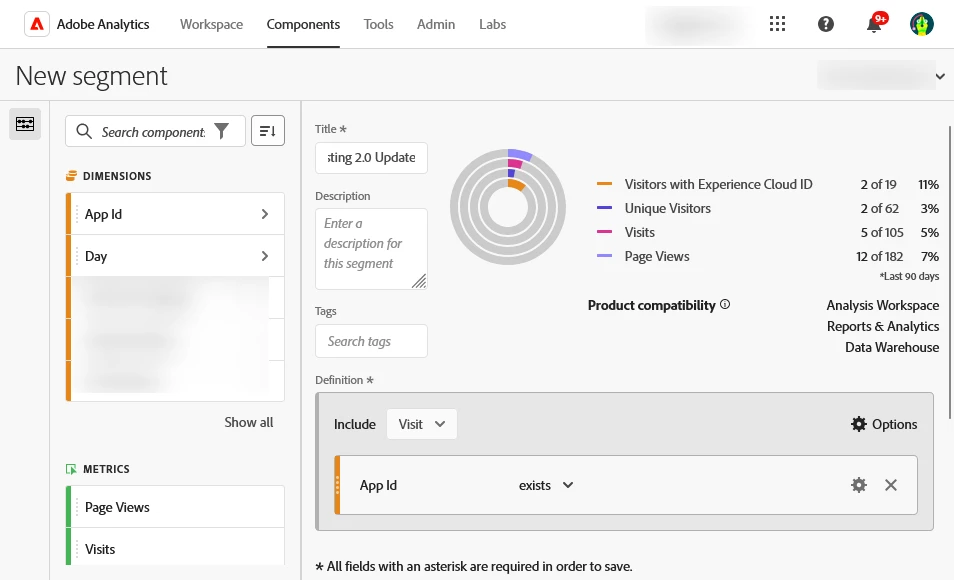Click the '12 of 182' value
954x580 pixels.
point(879,256)
